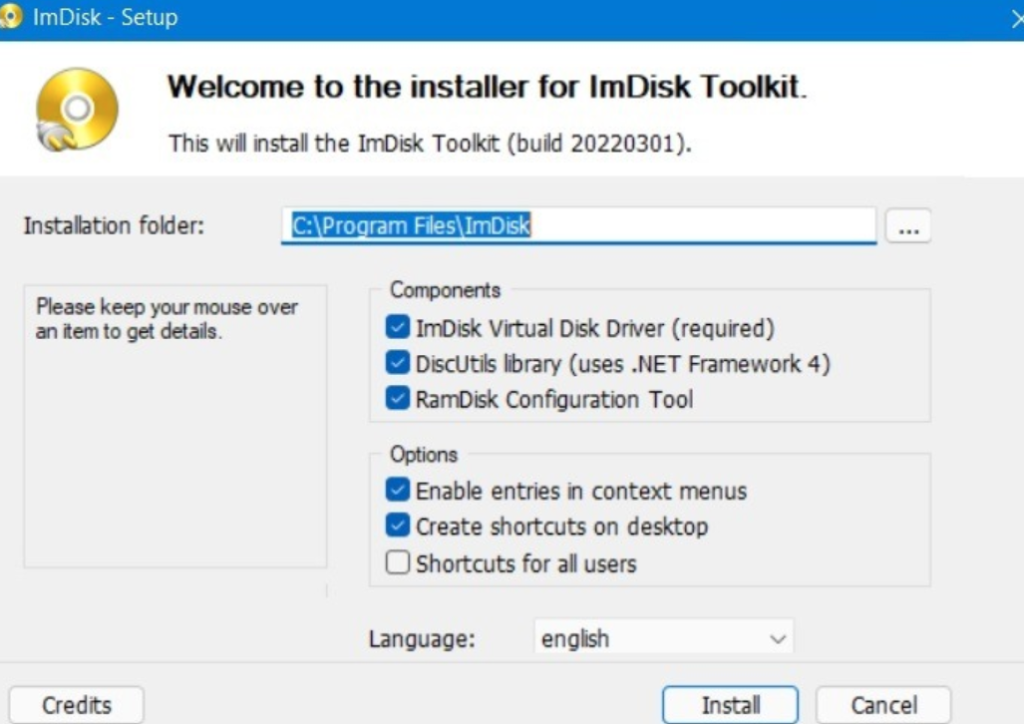Uncheck the DiscUtils library component
The image size is (1024, 724).
[x=397, y=363]
